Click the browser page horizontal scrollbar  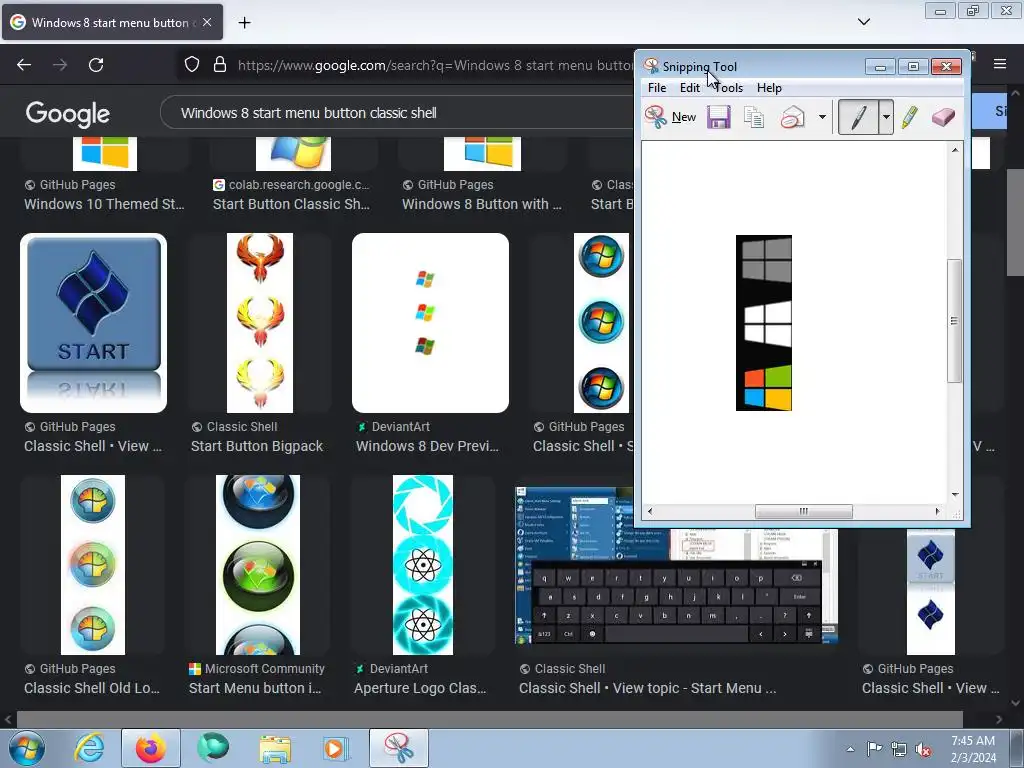tap(490, 719)
